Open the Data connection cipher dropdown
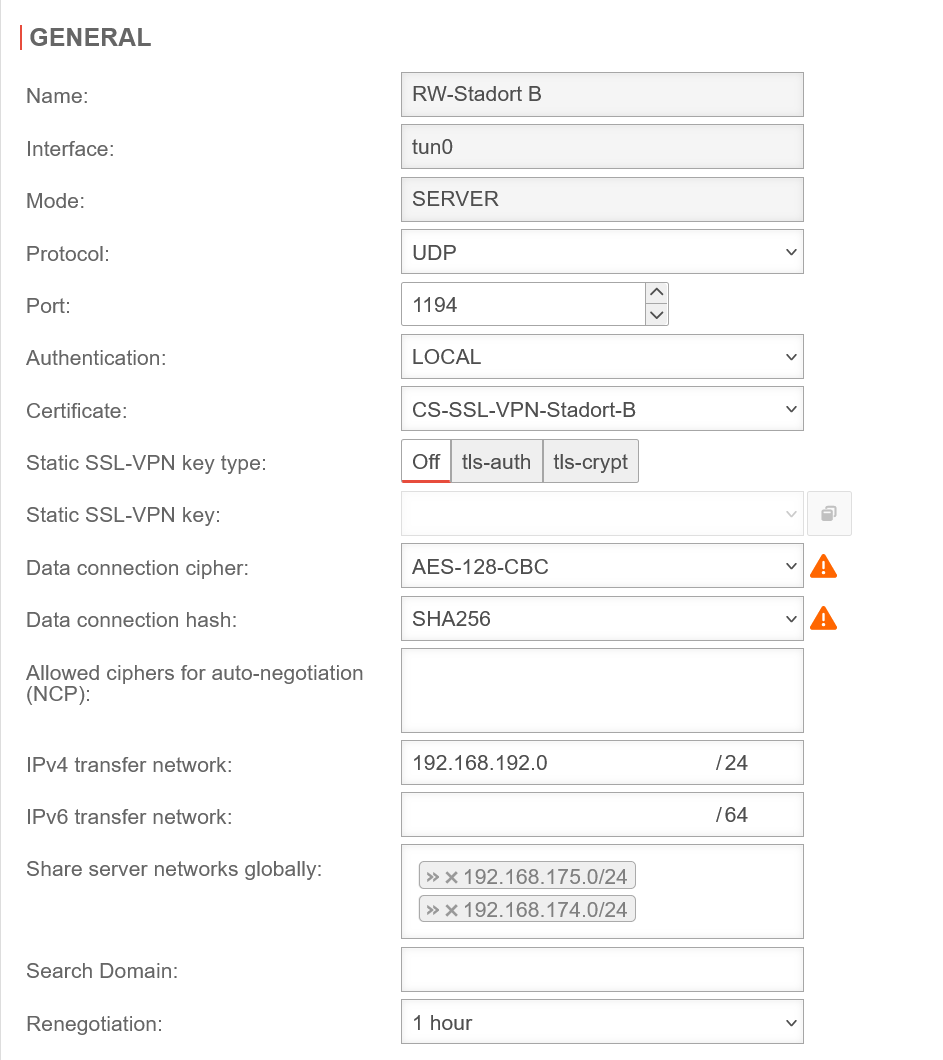 602,567
